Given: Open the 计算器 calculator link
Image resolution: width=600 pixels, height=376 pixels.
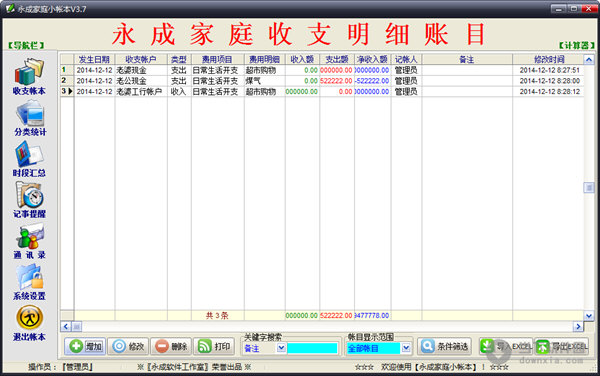Looking at the screenshot, I should pyautogui.click(x=577, y=46).
